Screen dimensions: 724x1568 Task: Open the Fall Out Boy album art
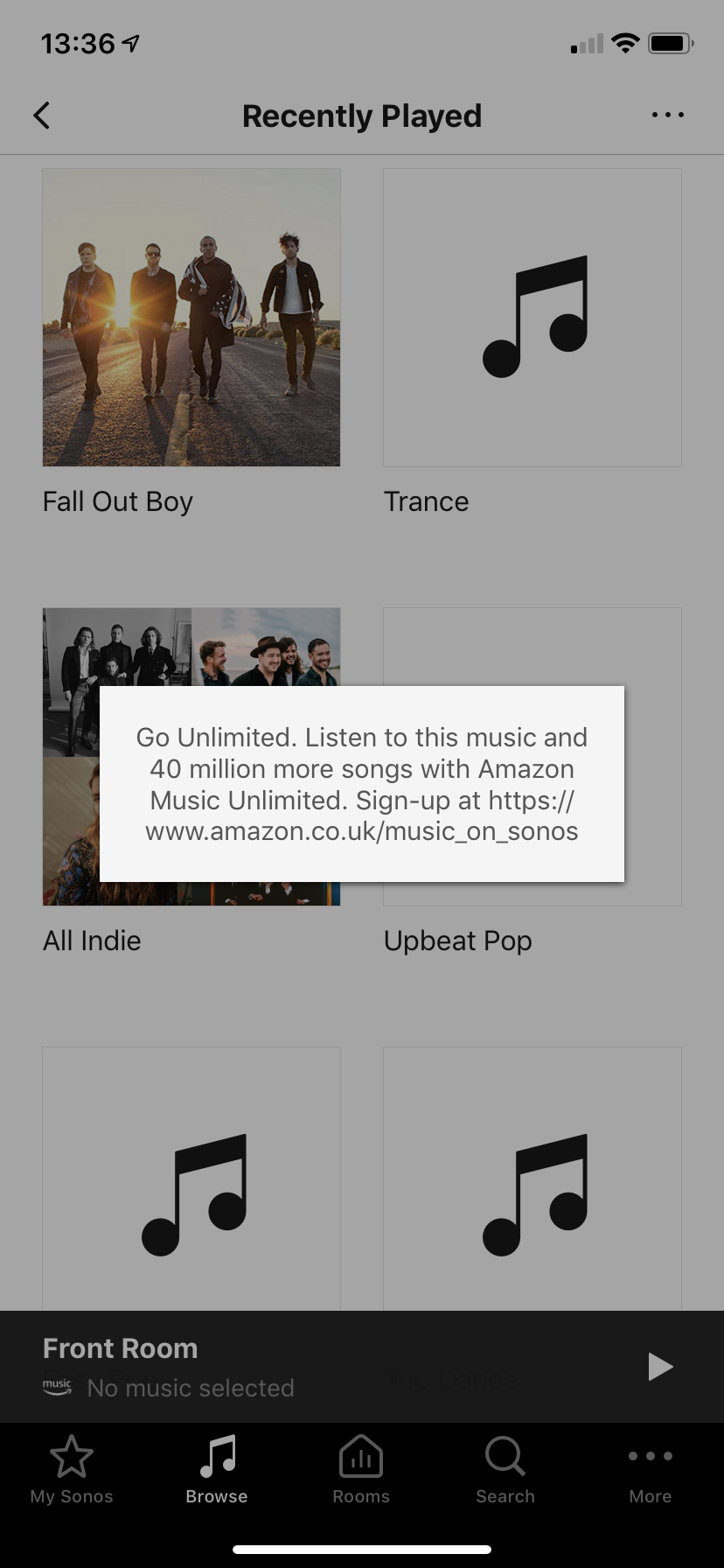[191, 318]
